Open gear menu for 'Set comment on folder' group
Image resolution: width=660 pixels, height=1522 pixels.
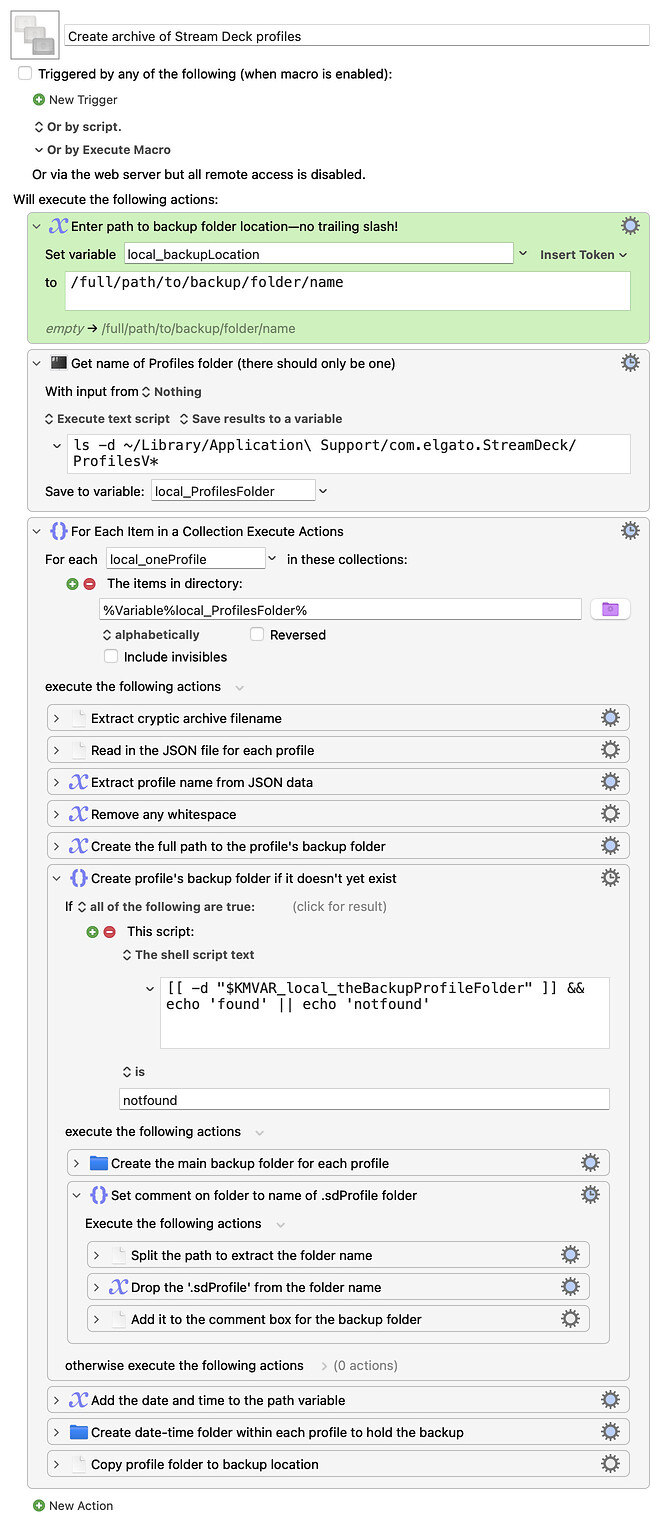pos(590,1195)
